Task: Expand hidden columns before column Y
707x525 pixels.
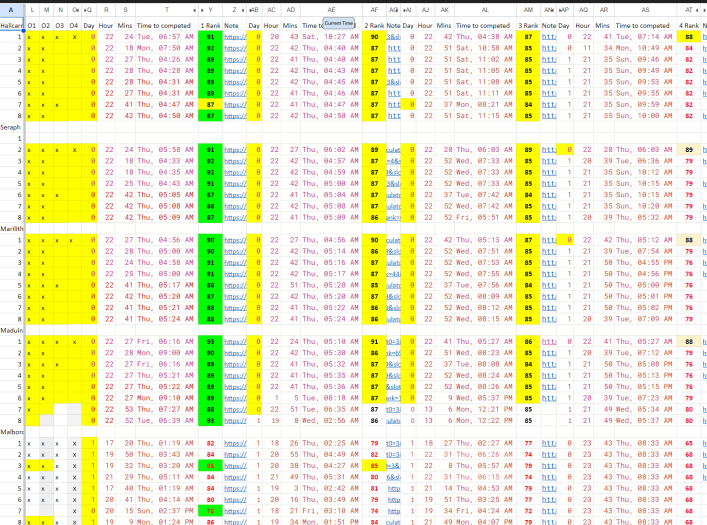Action: tap(202, 10)
